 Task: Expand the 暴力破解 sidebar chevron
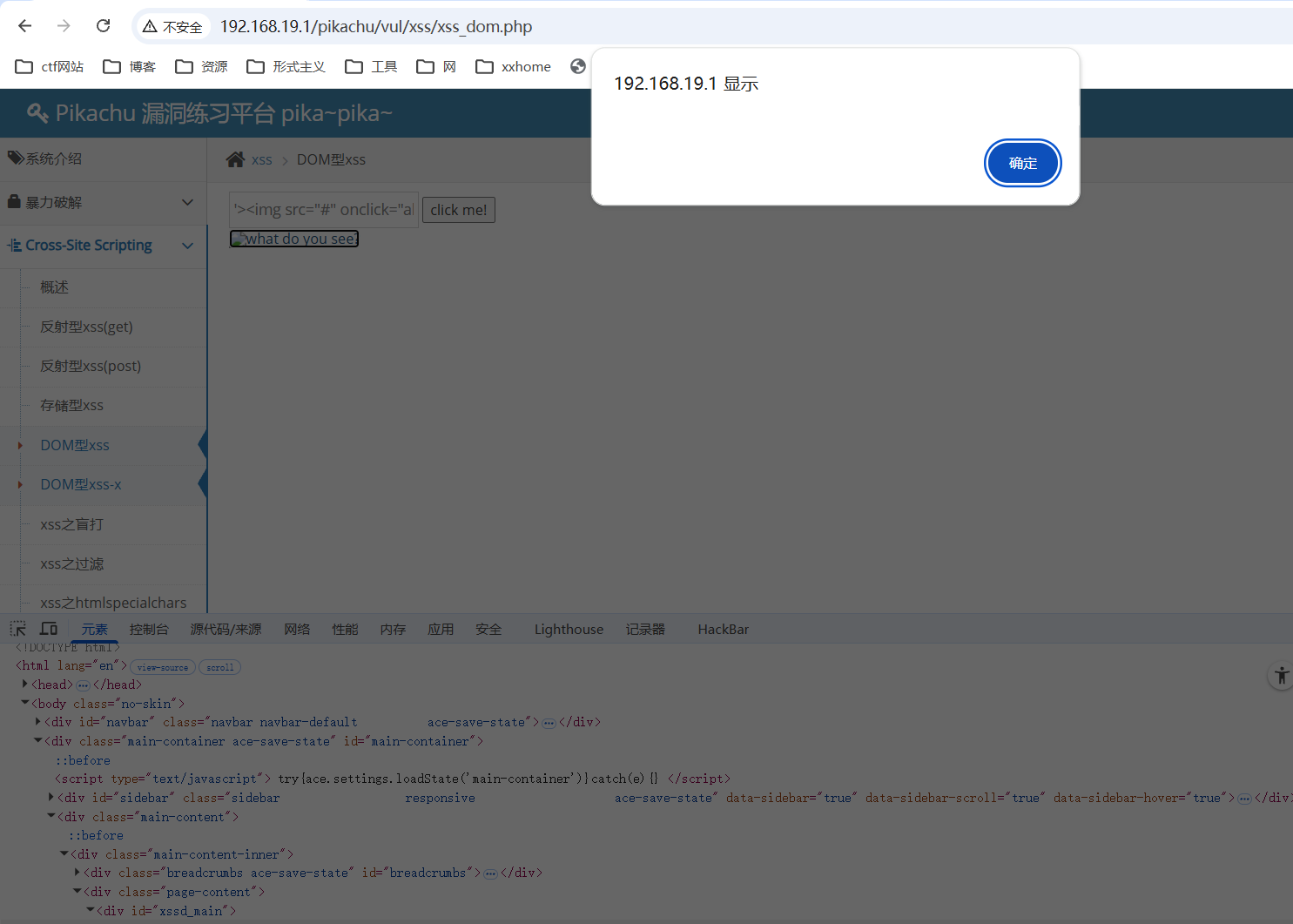pyautogui.click(x=187, y=202)
